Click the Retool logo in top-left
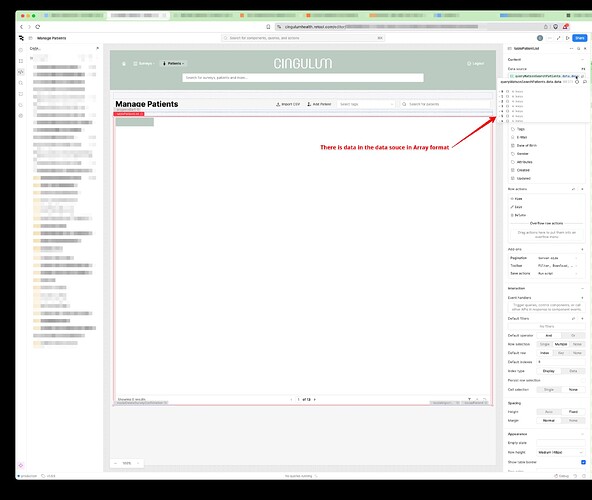This screenshot has width=592, height=500. pos(21,38)
